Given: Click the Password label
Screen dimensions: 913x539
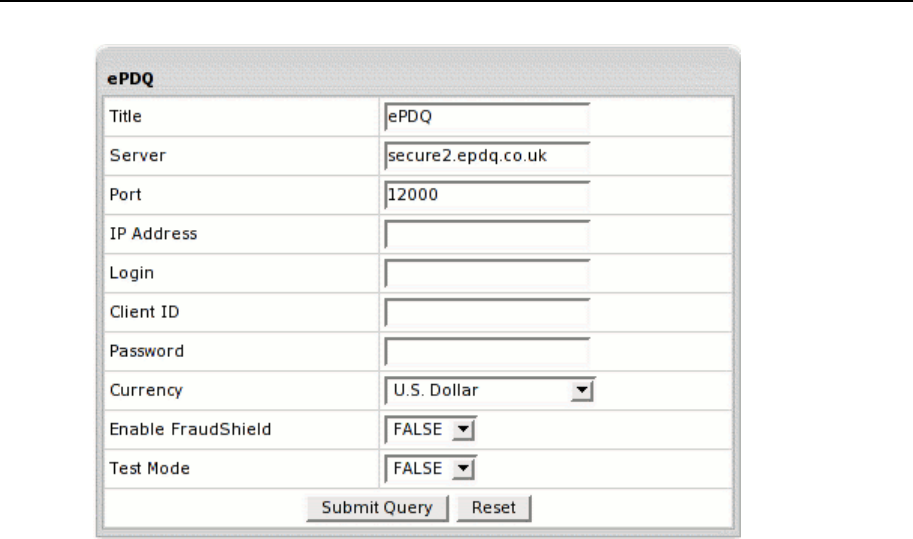Looking at the screenshot, I should [x=147, y=351].
